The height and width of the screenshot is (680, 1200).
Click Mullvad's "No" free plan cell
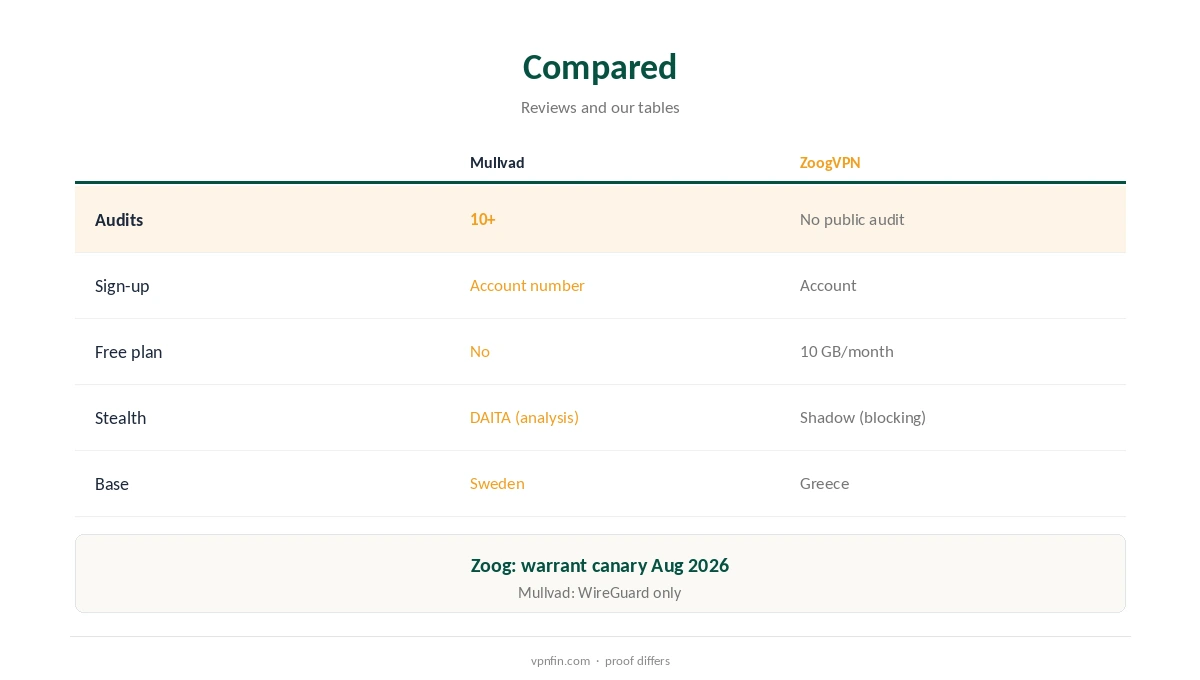click(x=480, y=351)
